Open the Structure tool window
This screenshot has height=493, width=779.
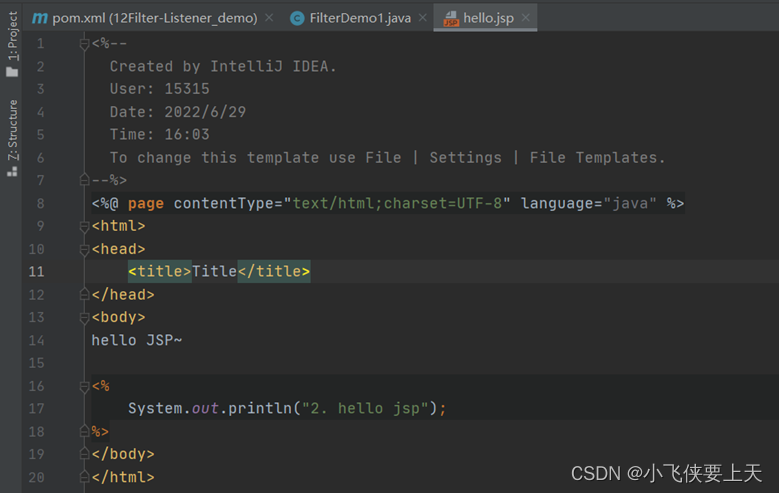(12, 138)
